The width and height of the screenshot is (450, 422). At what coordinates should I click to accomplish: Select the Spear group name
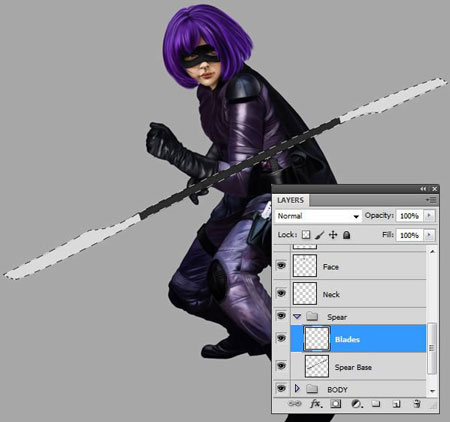tap(337, 317)
